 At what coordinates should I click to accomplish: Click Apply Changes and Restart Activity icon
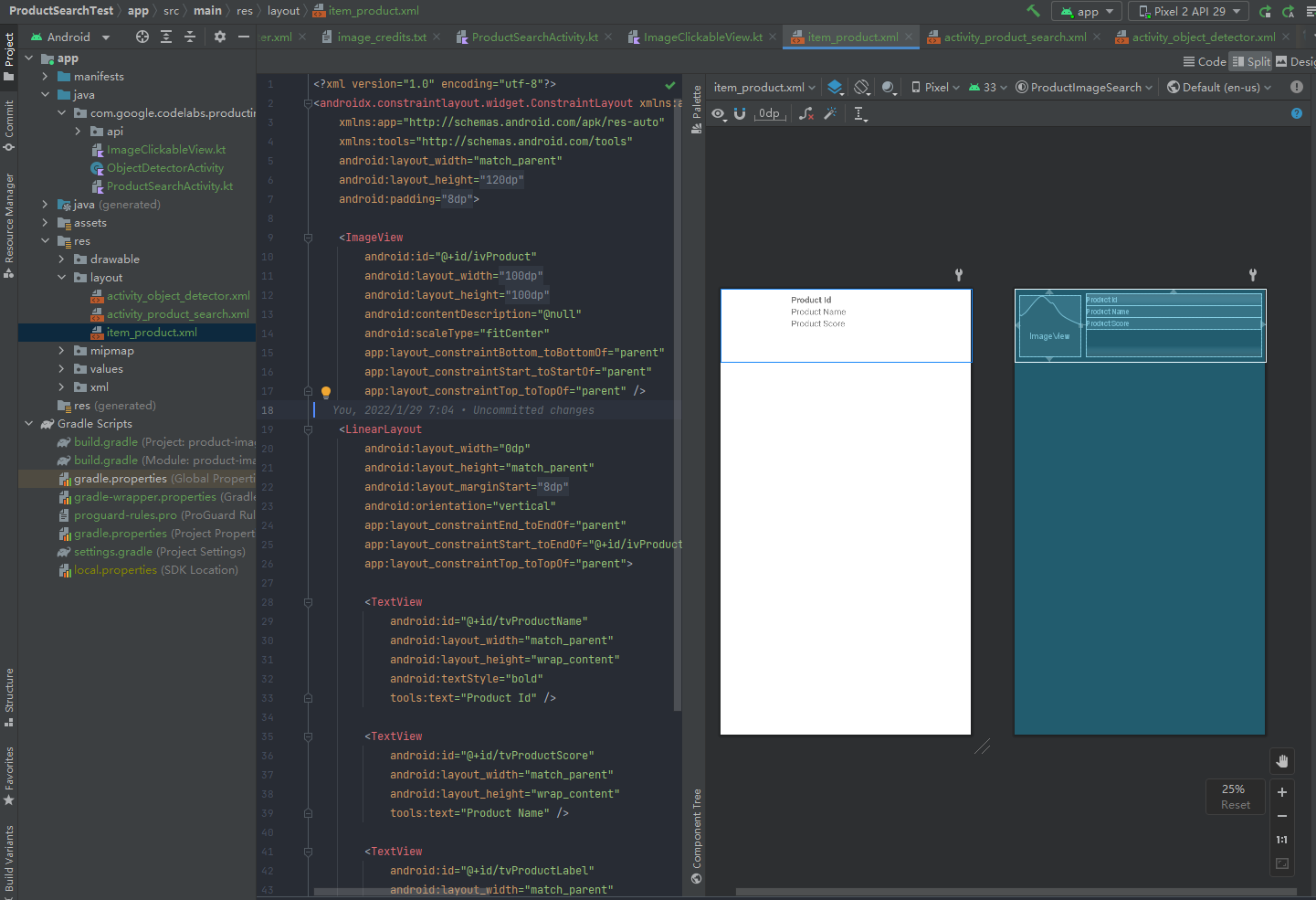tap(1265, 11)
